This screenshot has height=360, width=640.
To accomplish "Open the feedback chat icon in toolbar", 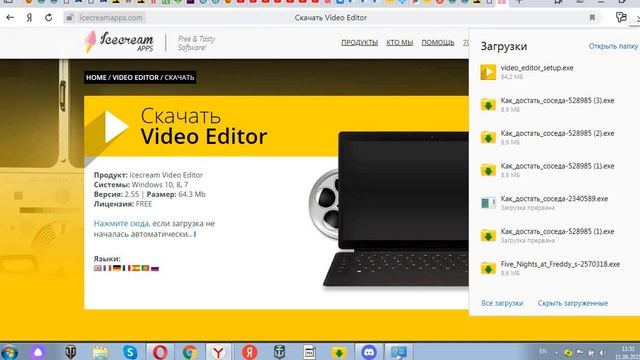I will coord(621,17).
